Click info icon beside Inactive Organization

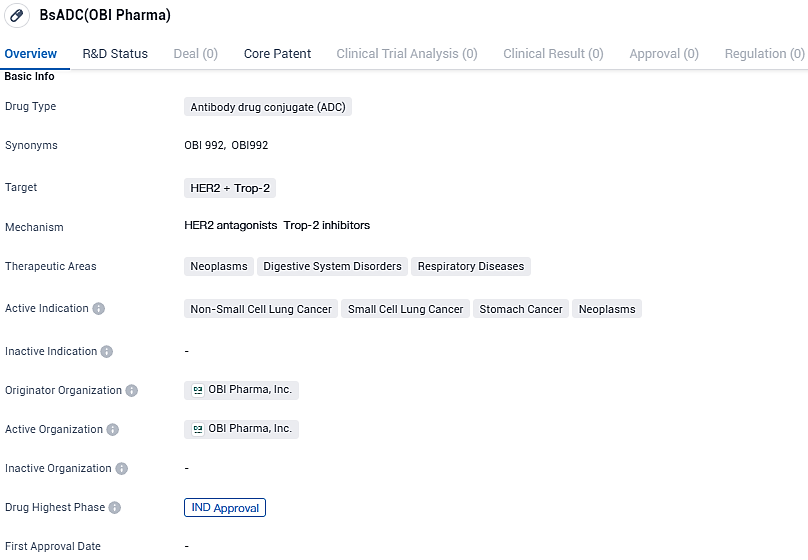[x=122, y=469]
